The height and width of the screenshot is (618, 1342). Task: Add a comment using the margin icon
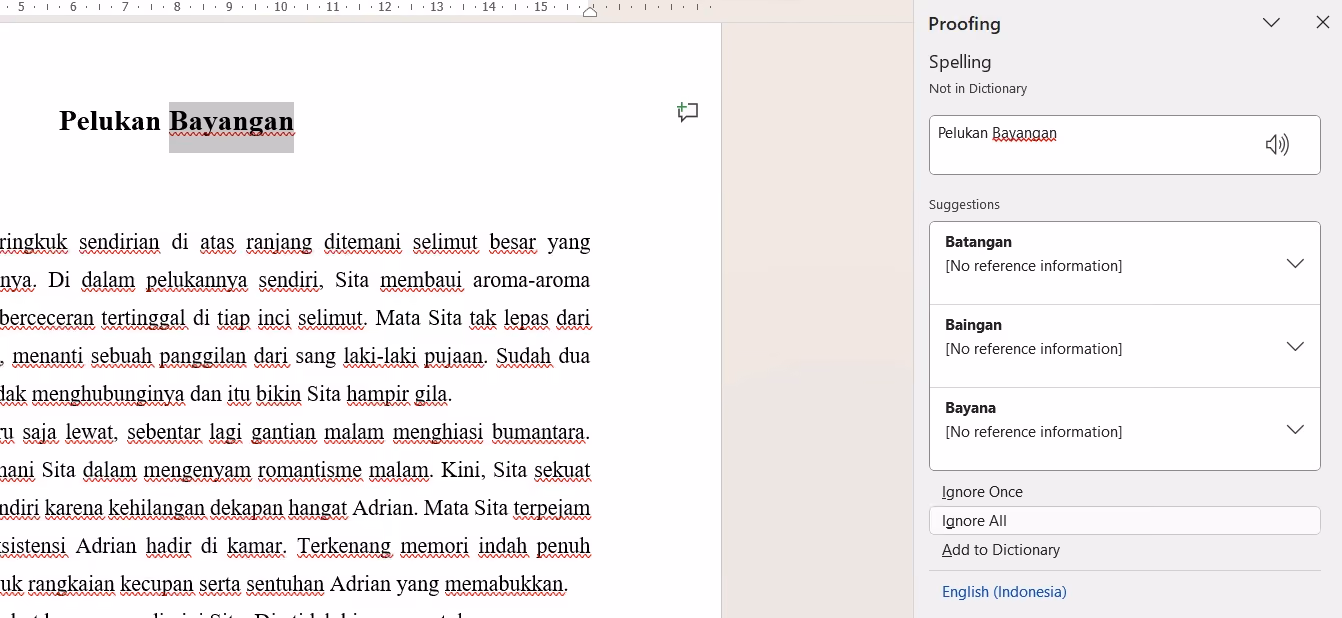pos(688,112)
